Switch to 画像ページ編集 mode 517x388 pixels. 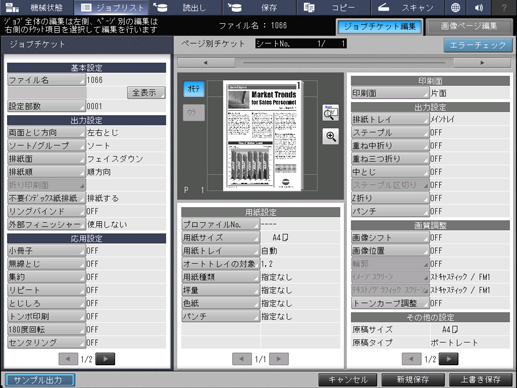click(469, 27)
